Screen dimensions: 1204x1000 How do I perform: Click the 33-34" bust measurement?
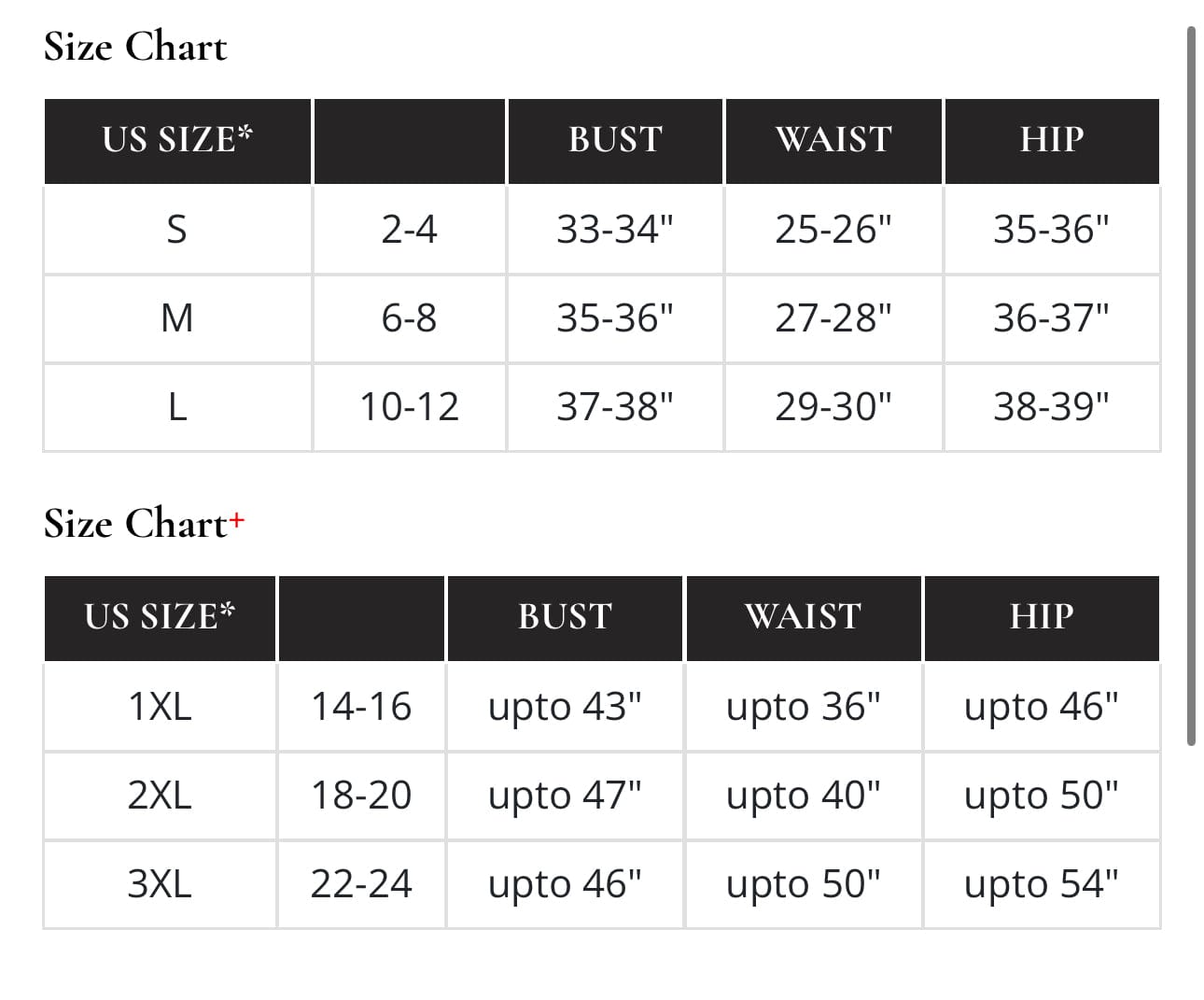point(615,229)
